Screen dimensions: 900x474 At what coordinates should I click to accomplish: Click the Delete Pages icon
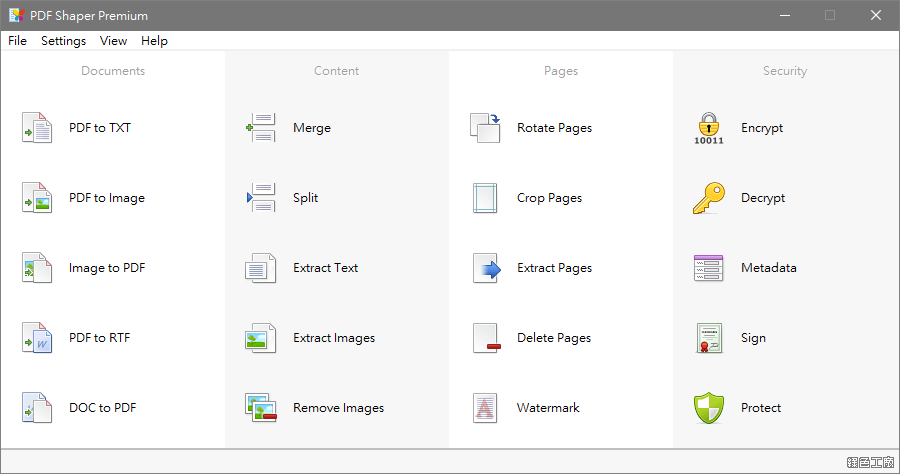coord(486,337)
